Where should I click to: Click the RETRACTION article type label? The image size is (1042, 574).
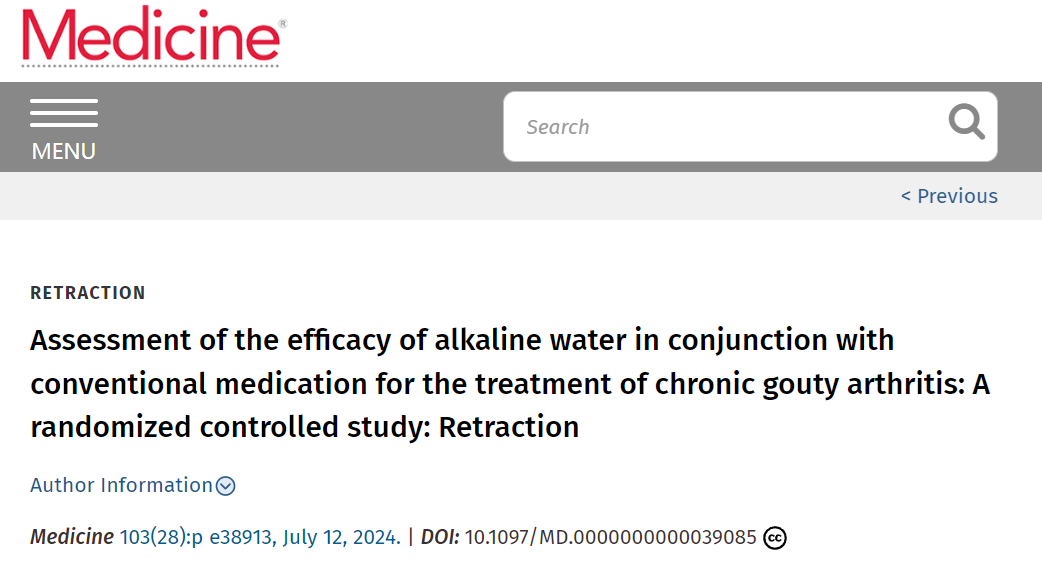point(88,293)
